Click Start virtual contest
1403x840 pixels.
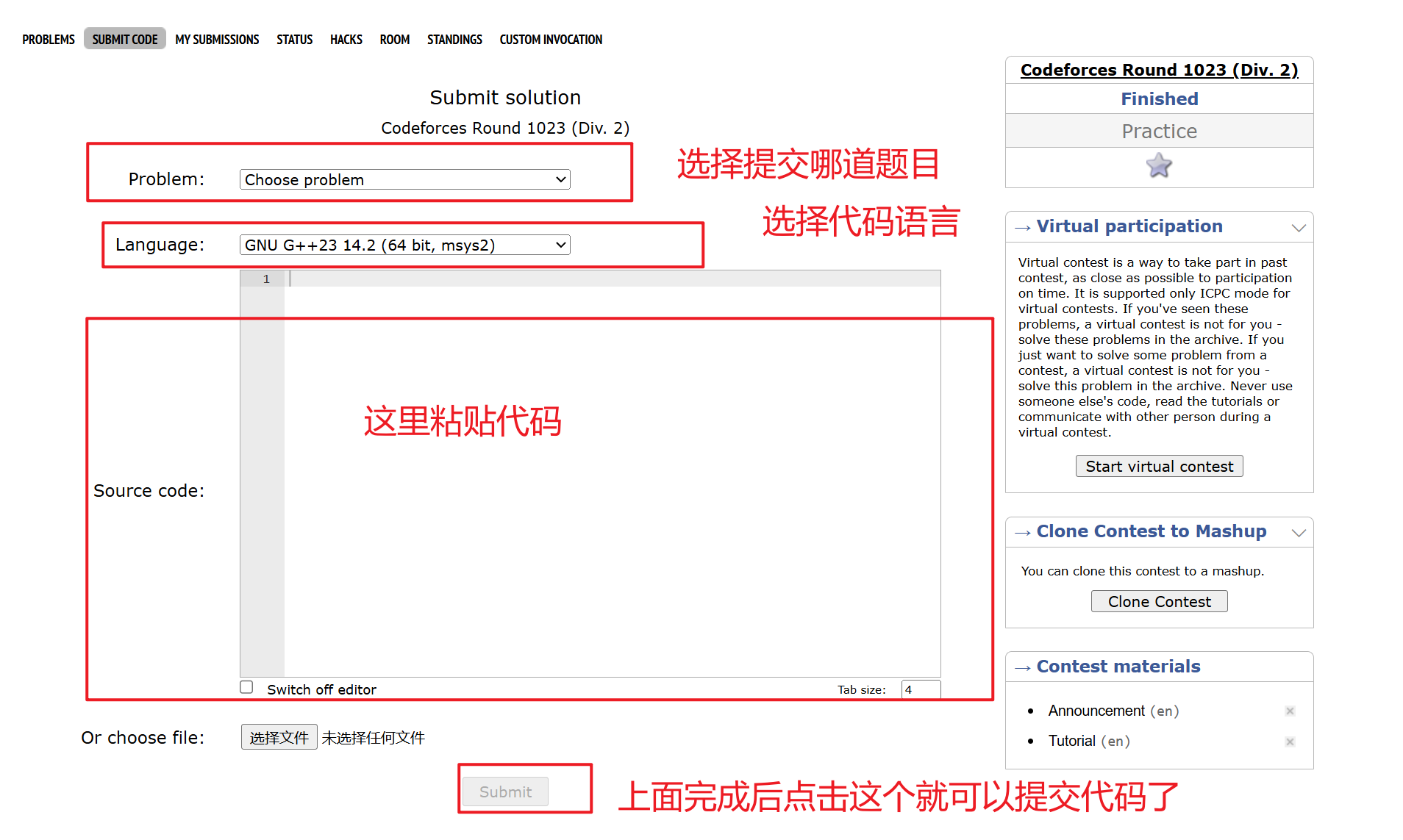tap(1159, 465)
